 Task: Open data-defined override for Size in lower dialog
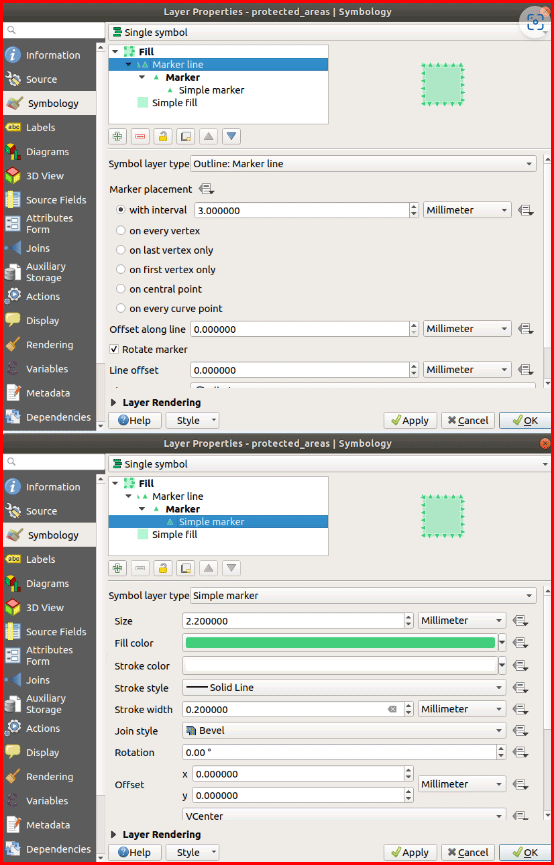pos(521,621)
